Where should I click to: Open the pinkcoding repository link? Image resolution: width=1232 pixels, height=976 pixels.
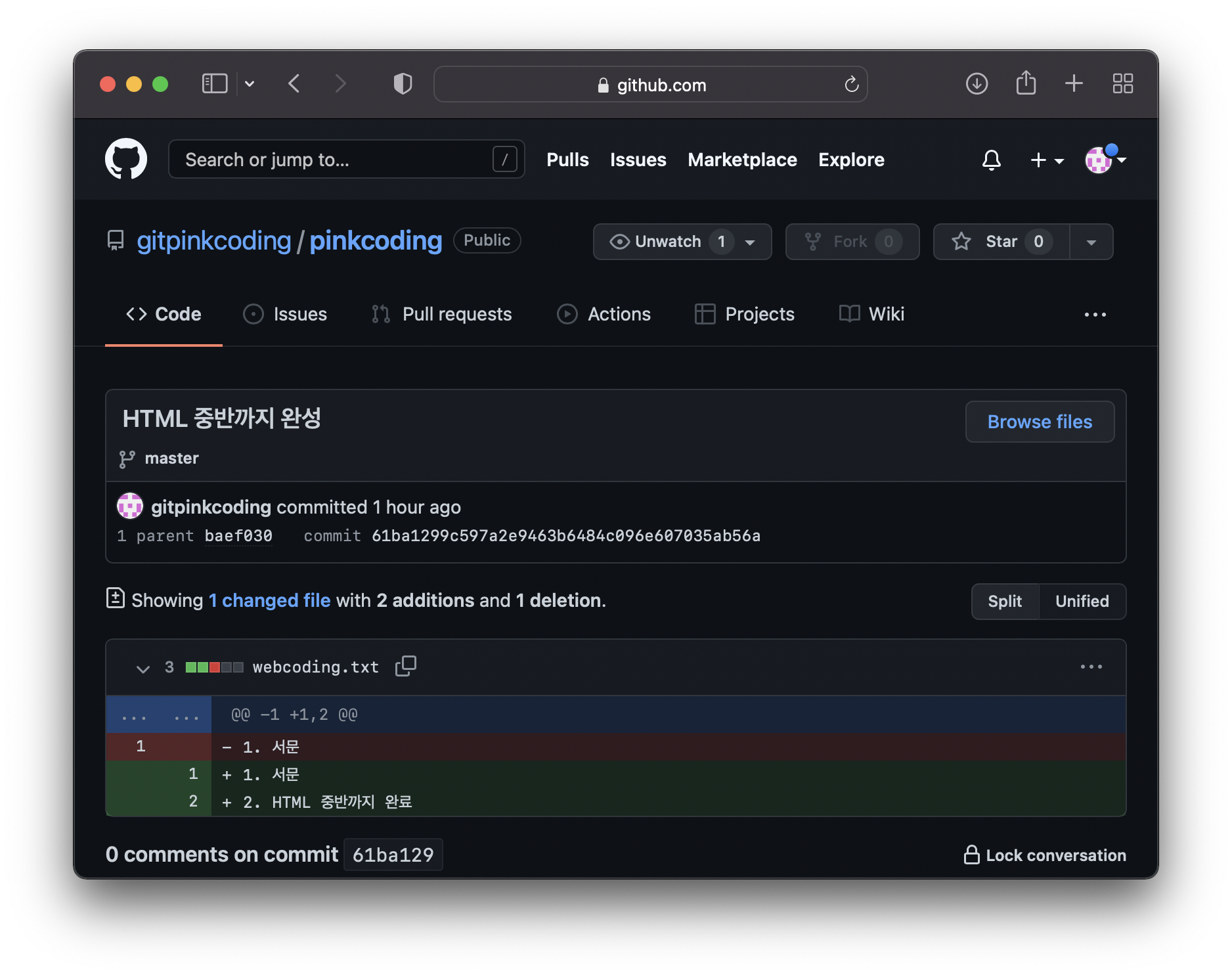(376, 241)
